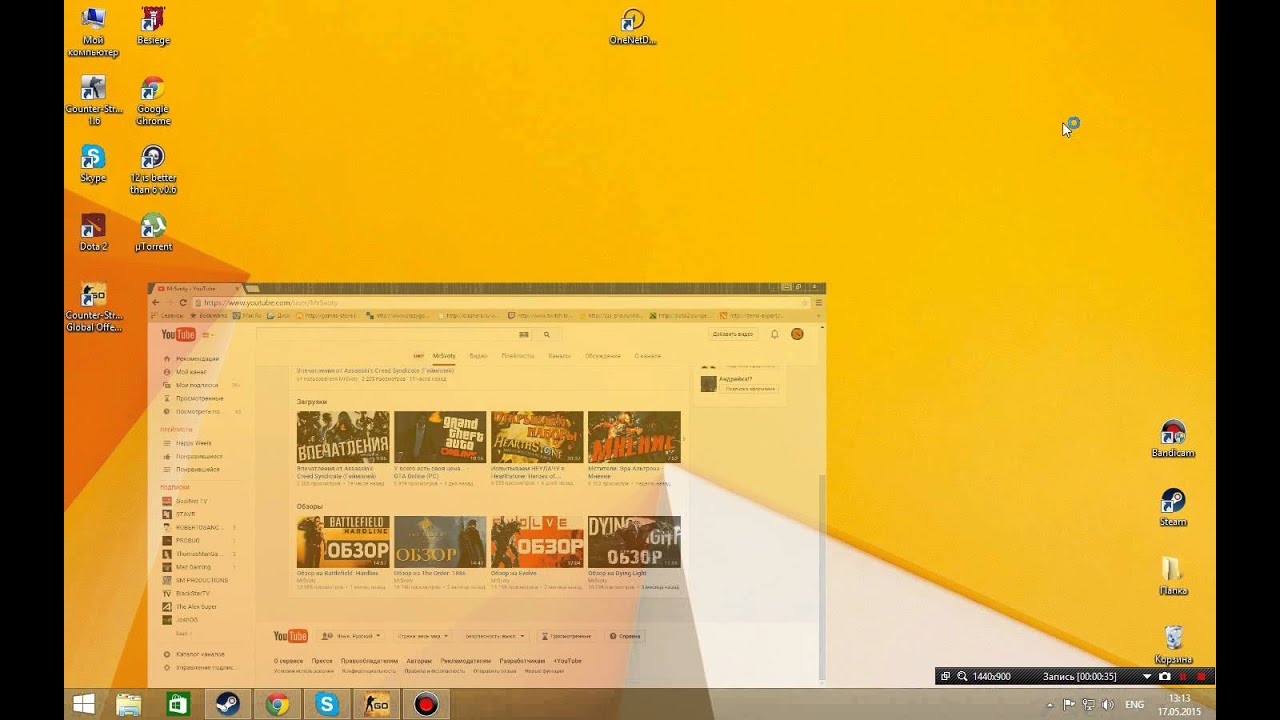Open the Мой компьютер desktop icon
1280x720 pixels.
click(x=93, y=31)
